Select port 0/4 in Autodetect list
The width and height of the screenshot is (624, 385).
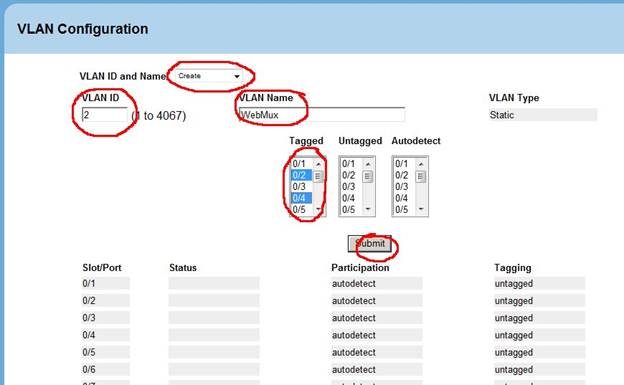coord(404,198)
